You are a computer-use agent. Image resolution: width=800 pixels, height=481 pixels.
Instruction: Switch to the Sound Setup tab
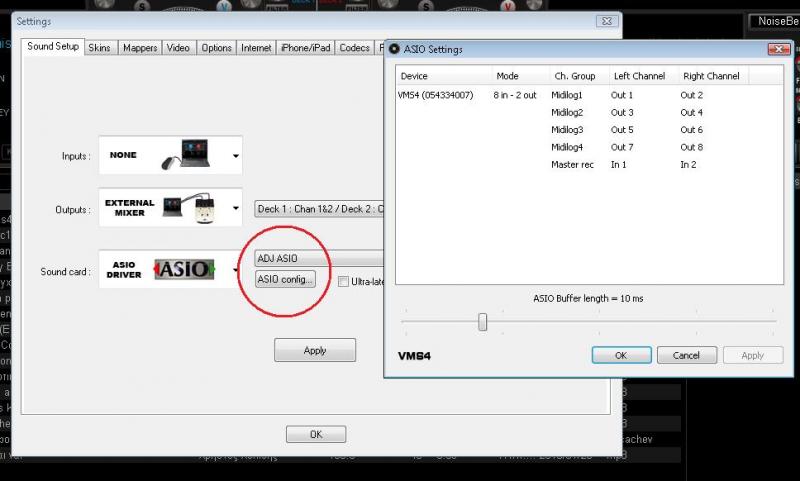tap(53, 46)
